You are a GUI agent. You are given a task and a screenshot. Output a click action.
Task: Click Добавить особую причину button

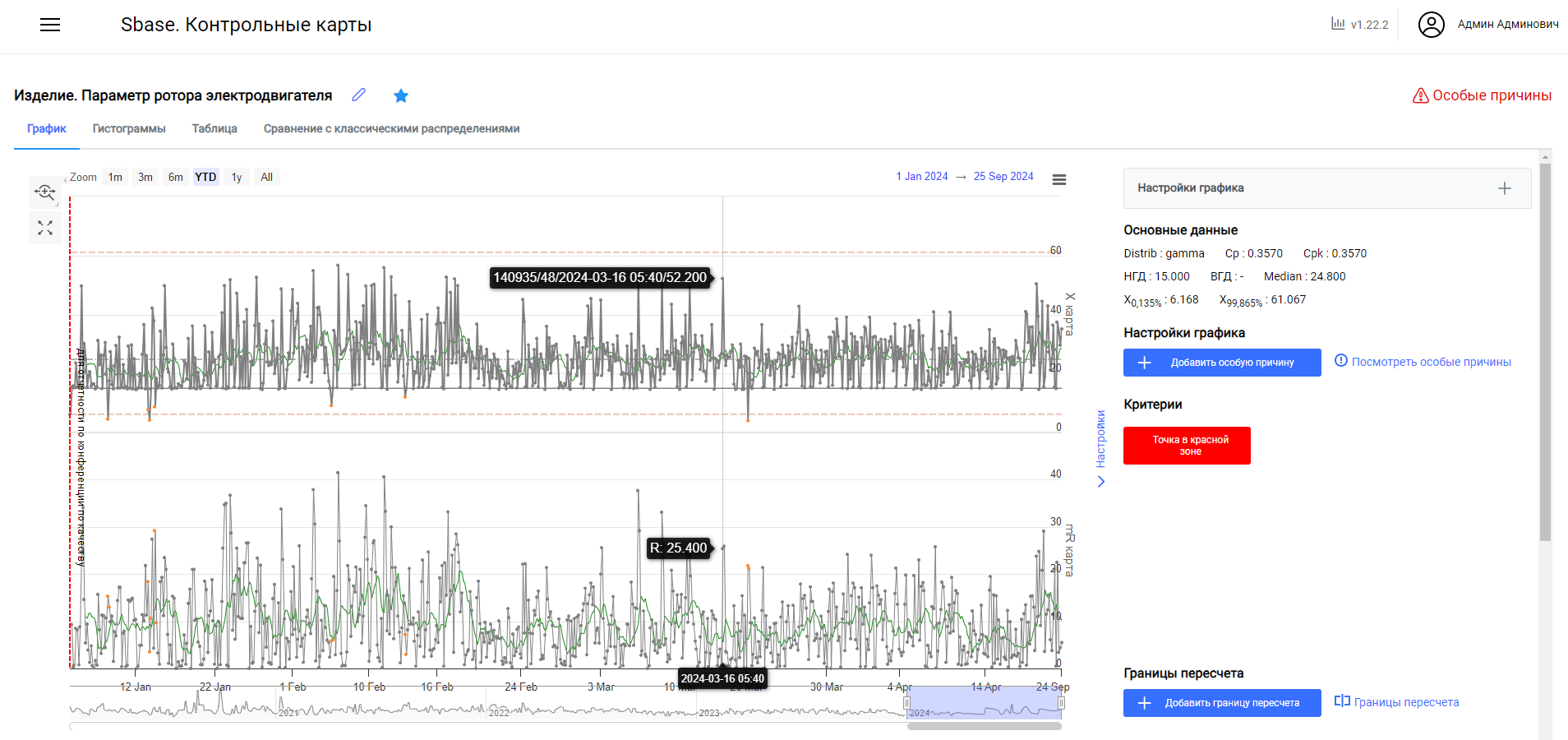pos(1222,363)
